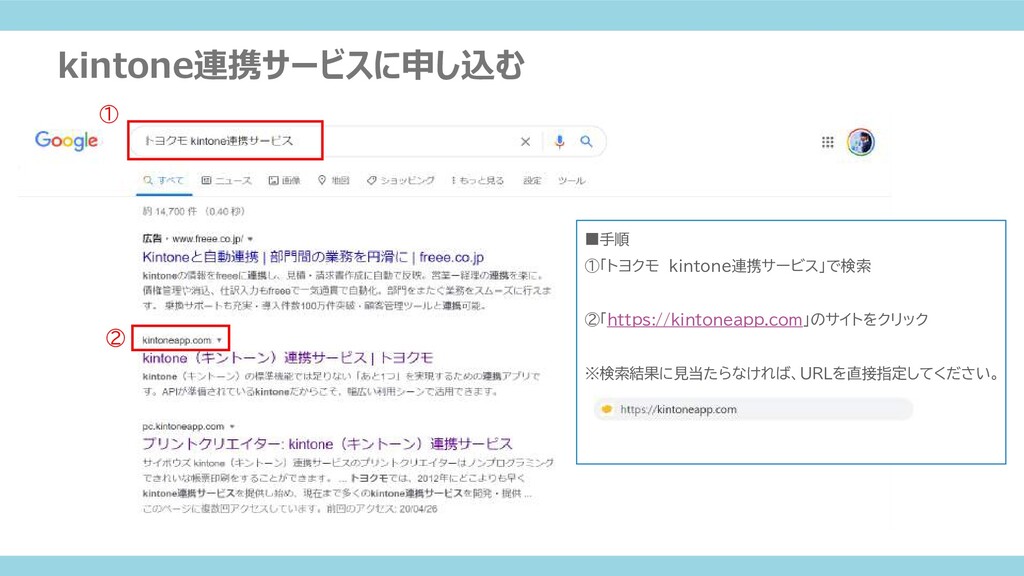The height and width of the screenshot is (576, 1024).
Task: Start voice search via microphone icon
Action: coord(559,141)
